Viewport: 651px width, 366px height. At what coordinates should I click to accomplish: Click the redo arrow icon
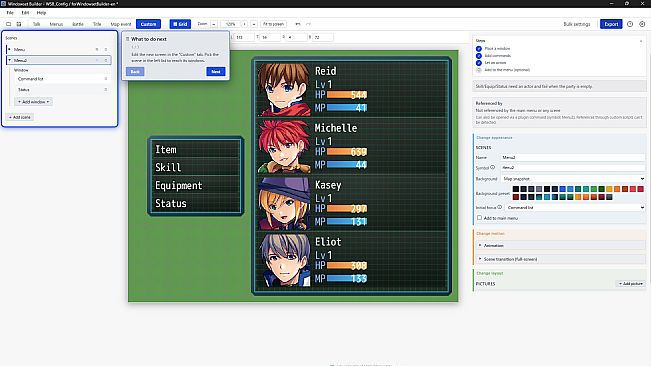coord(308,24)
